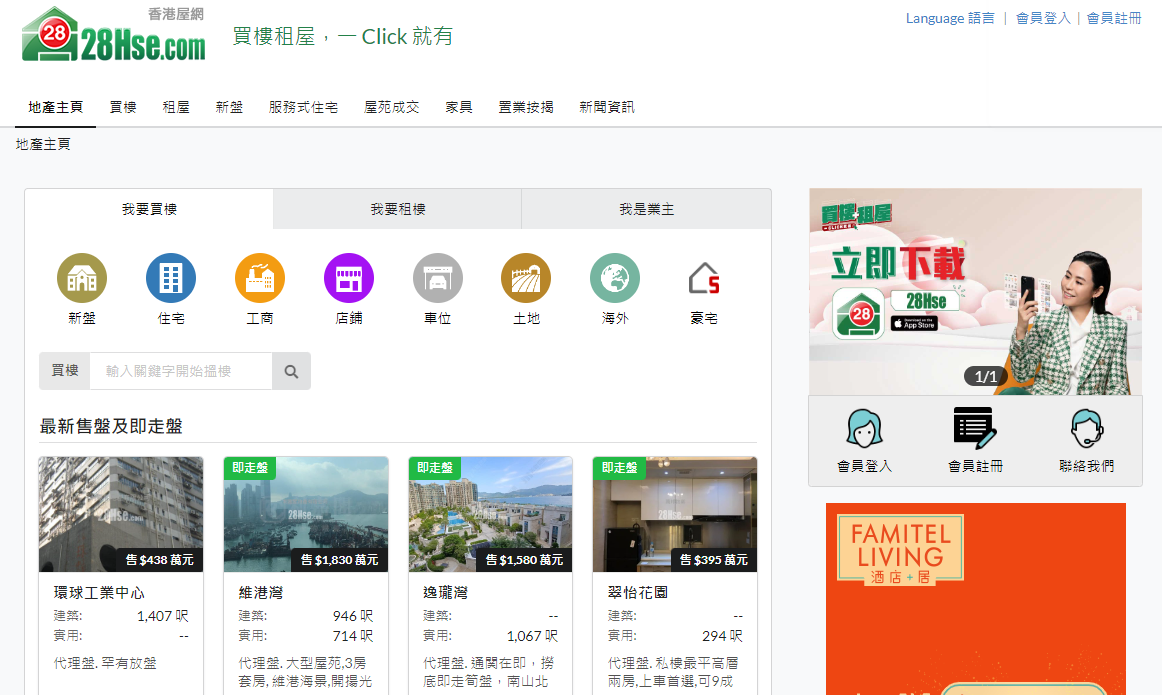The image size is (1162, 695).
Task: Click the 土地 land category icon
Action: coord(526,278)
